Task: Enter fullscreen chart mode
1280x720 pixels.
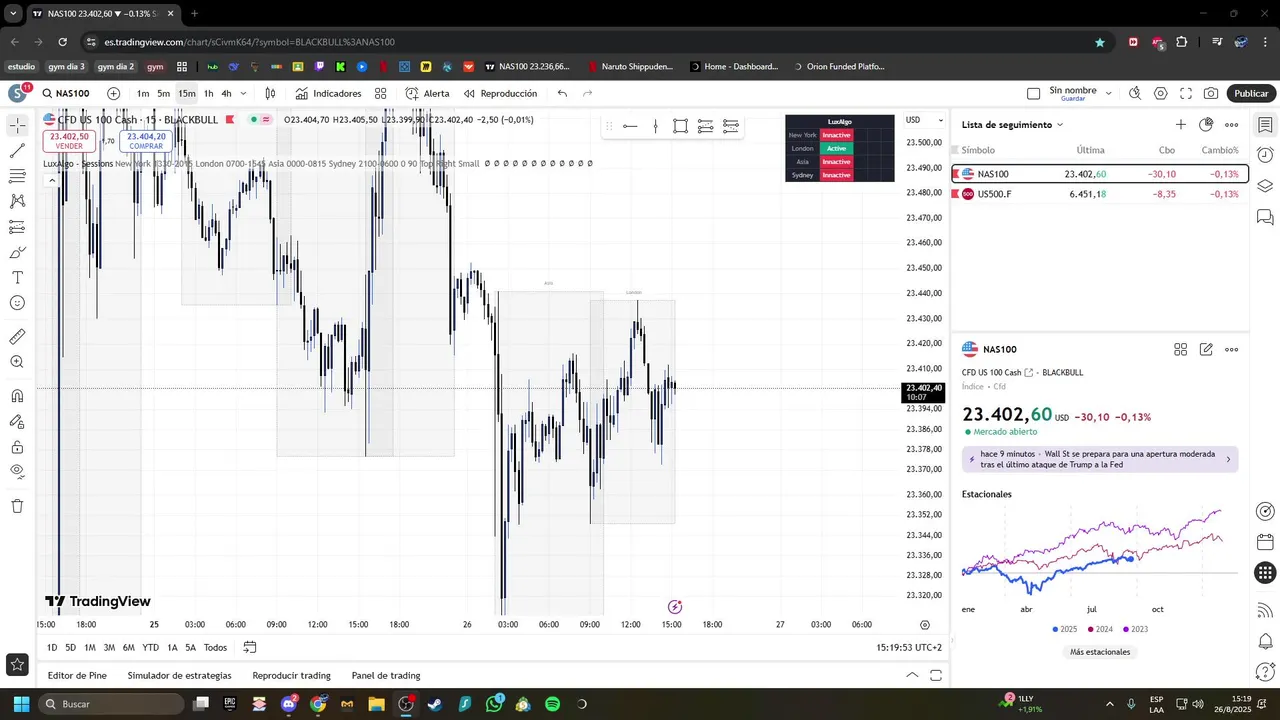Action: (1186, 93)
